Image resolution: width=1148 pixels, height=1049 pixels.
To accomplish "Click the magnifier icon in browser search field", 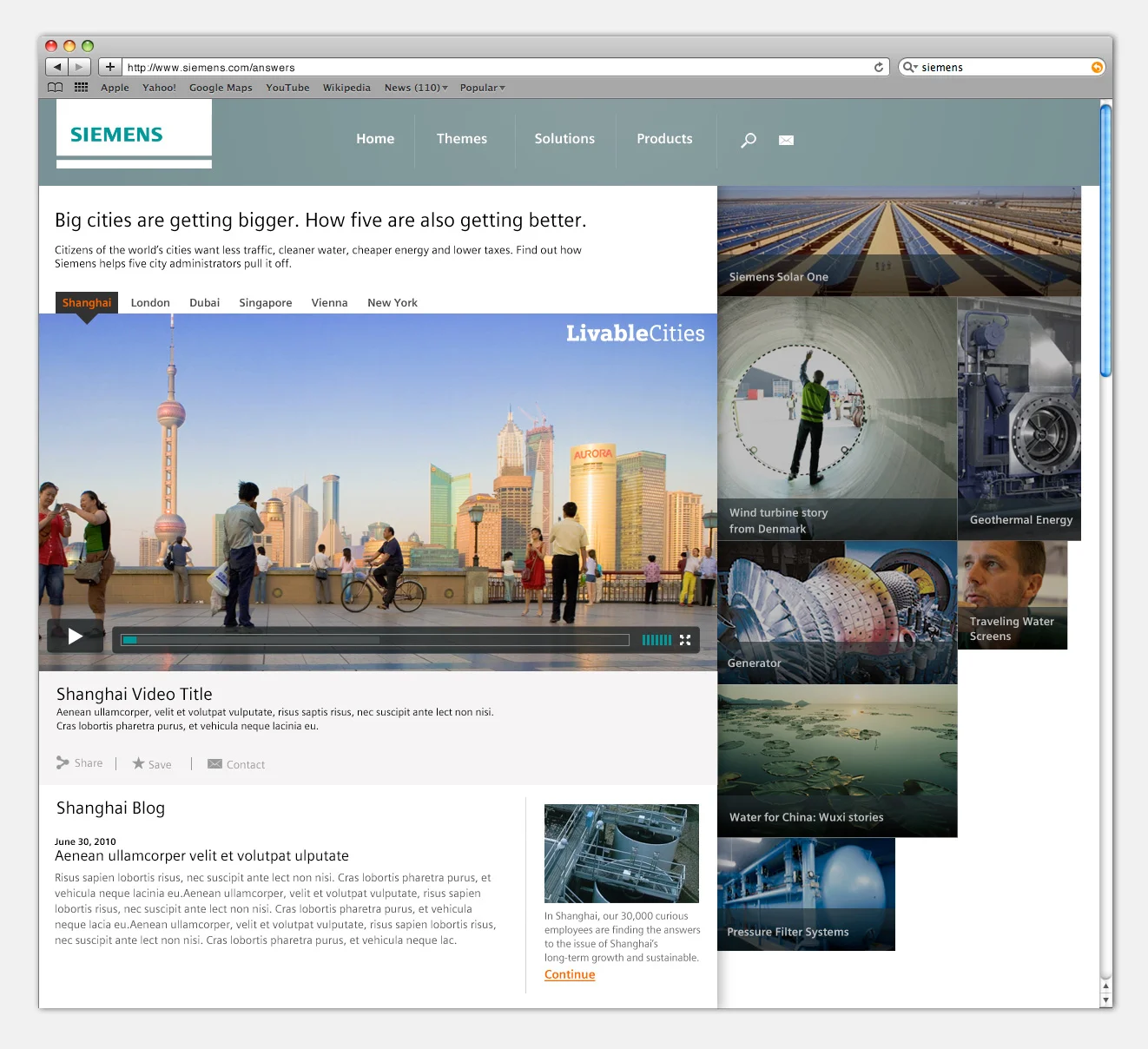I will [x=909, y=67].
